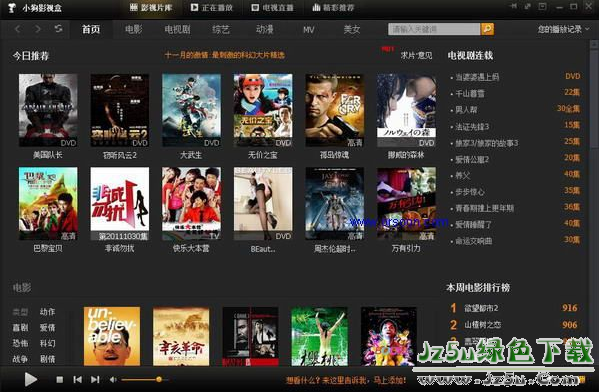Select the 电影 navigation item
The width and height of the screenshot is (599, 392).
click(134, 29)
